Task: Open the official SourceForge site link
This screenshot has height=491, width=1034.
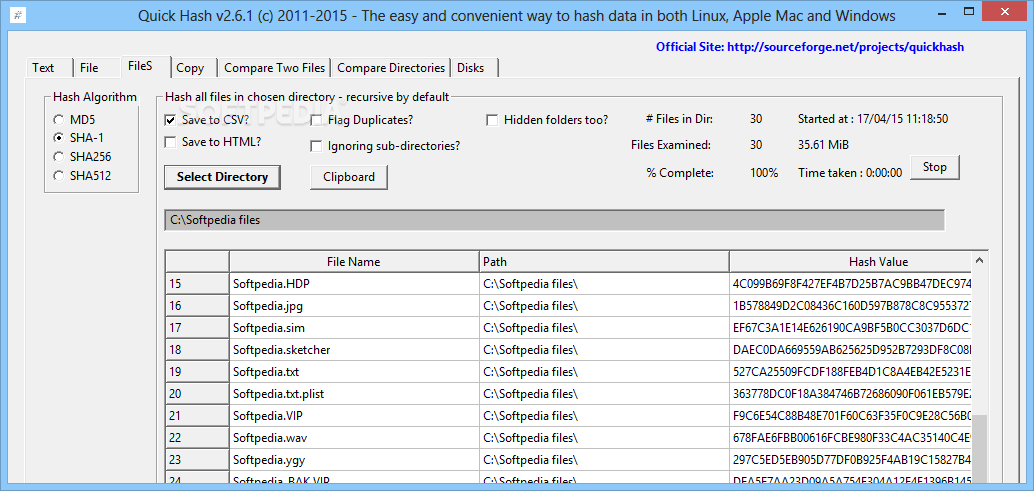Action: point(810,46)
